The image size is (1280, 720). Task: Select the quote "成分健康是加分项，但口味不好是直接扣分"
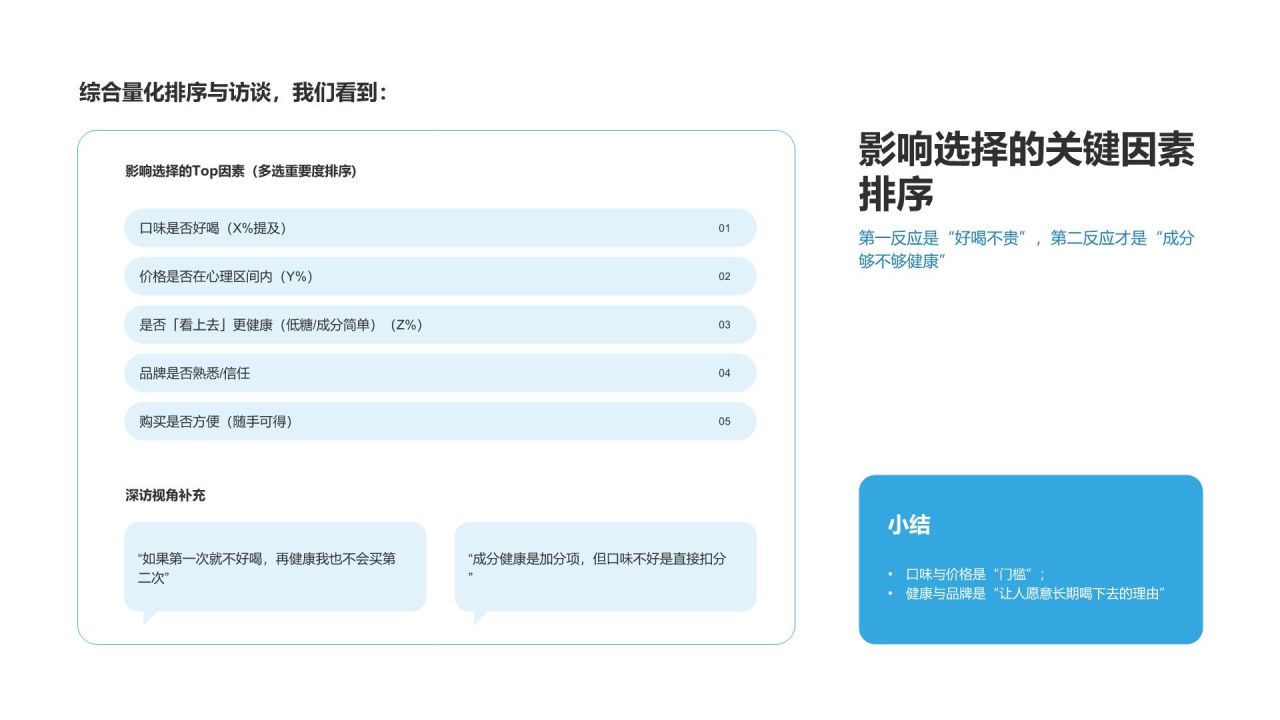pos(597,567)
